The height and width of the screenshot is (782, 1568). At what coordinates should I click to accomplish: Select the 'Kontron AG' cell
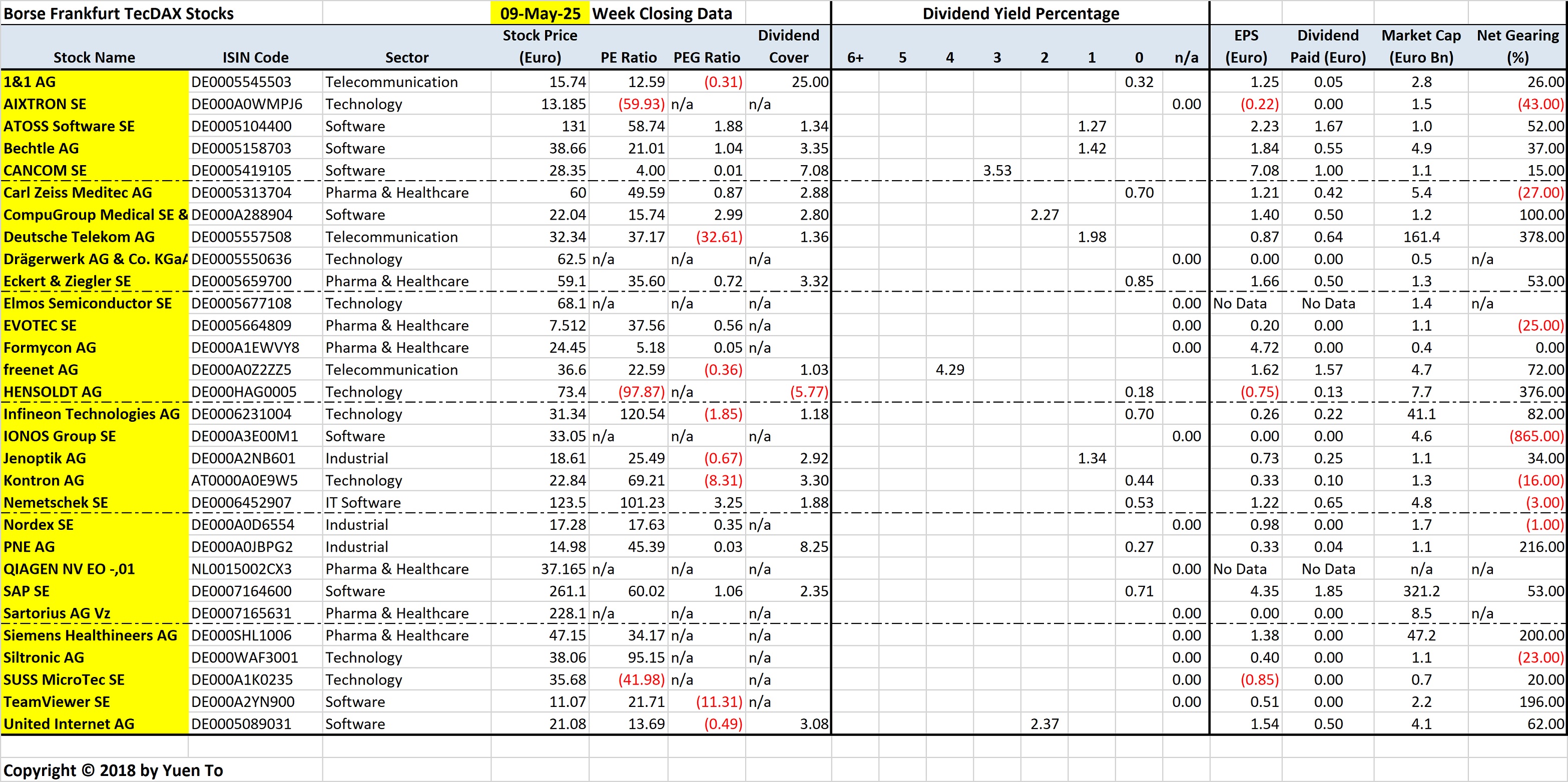click(x=95, y=480)
